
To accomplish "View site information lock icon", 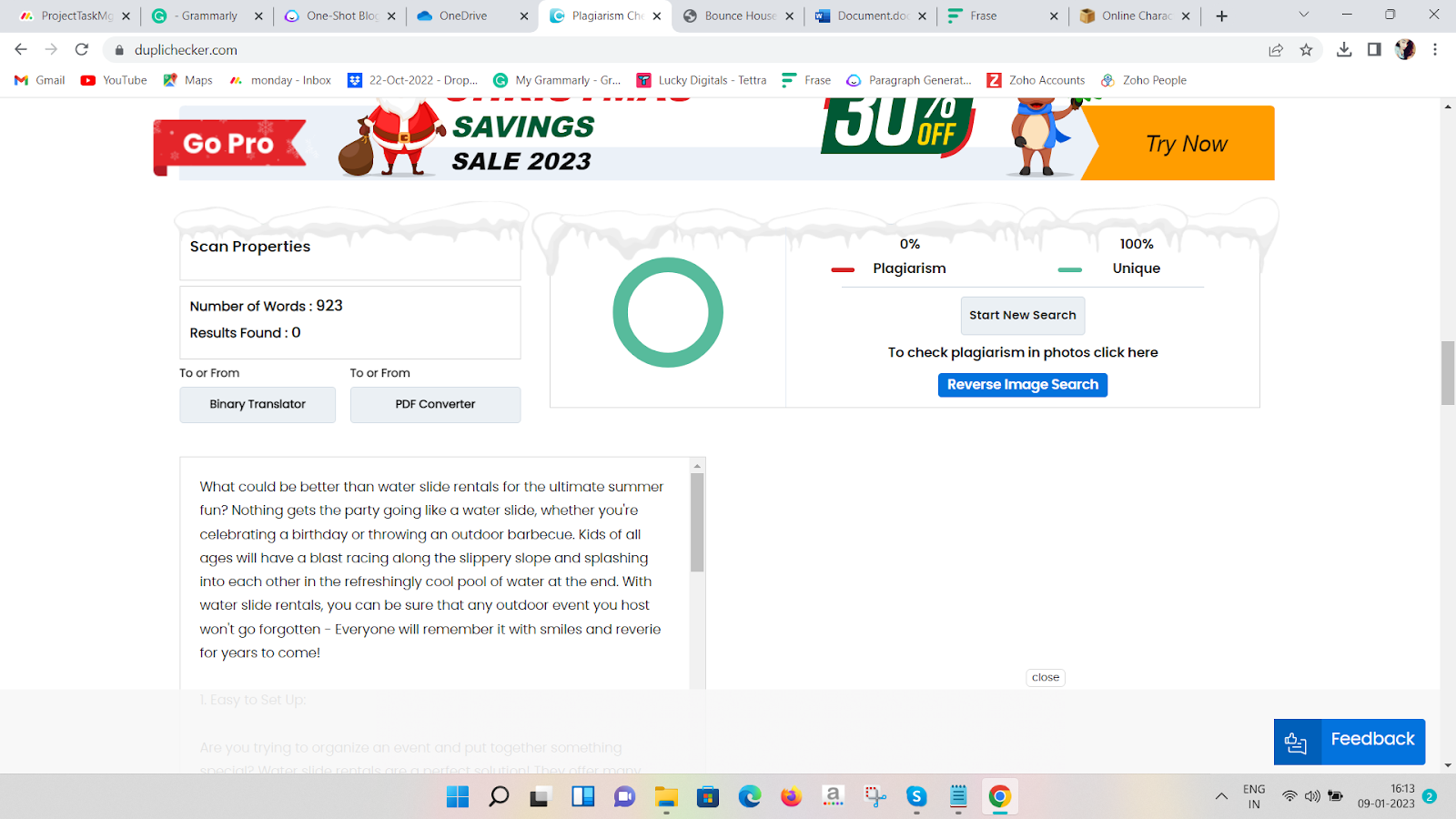I will pyautogui.click(x=119, y=50).
